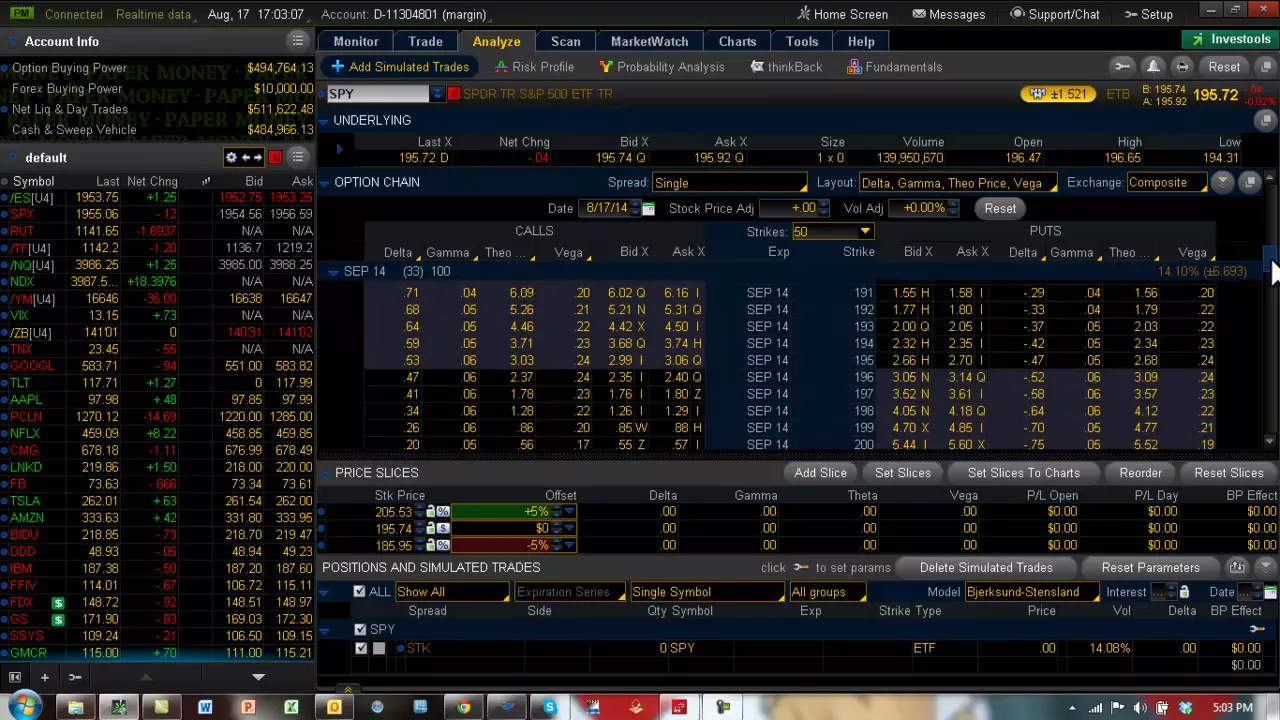Viewport: 1280px width, 720px height.
Task: Click the percent icon on 185.95 price slice
Action: pos(443,545)
